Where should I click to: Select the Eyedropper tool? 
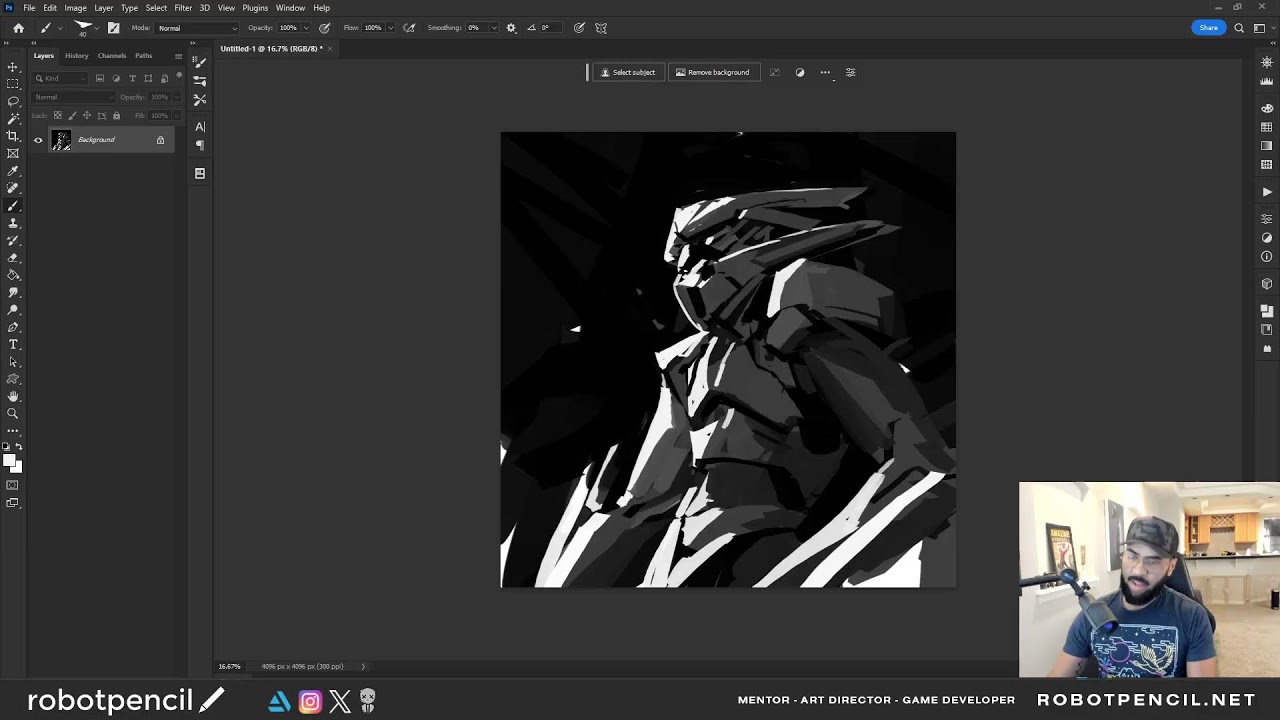click(x=13, y=171)
